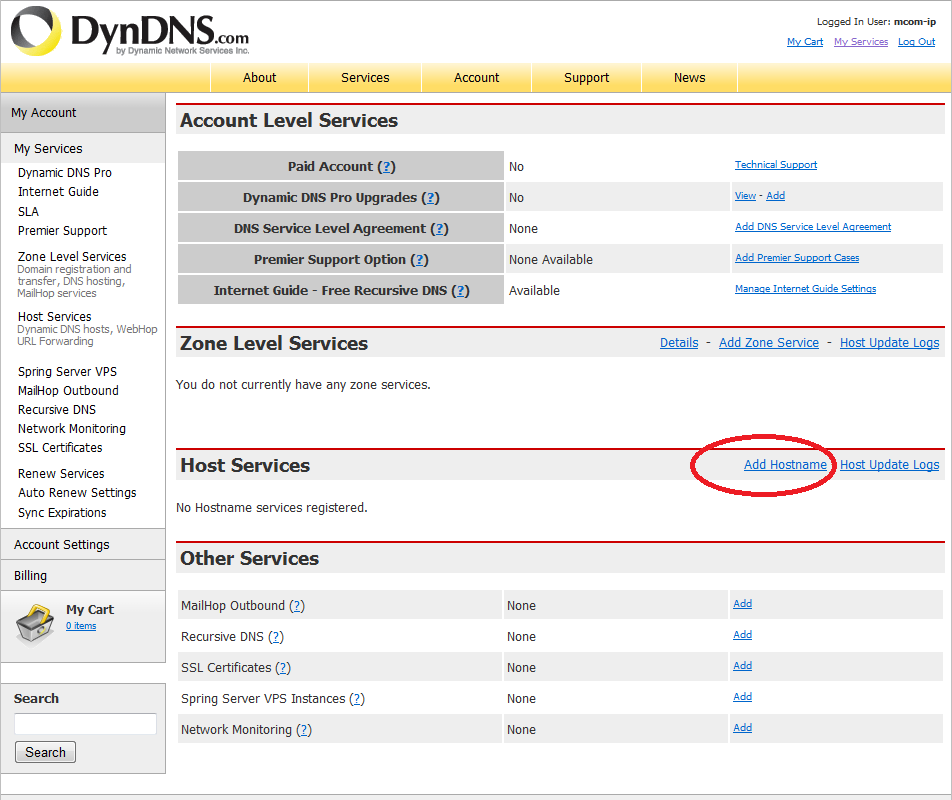Open the Account navigation menu
Viewport: 952px width, 800px height.
[476, 78]
